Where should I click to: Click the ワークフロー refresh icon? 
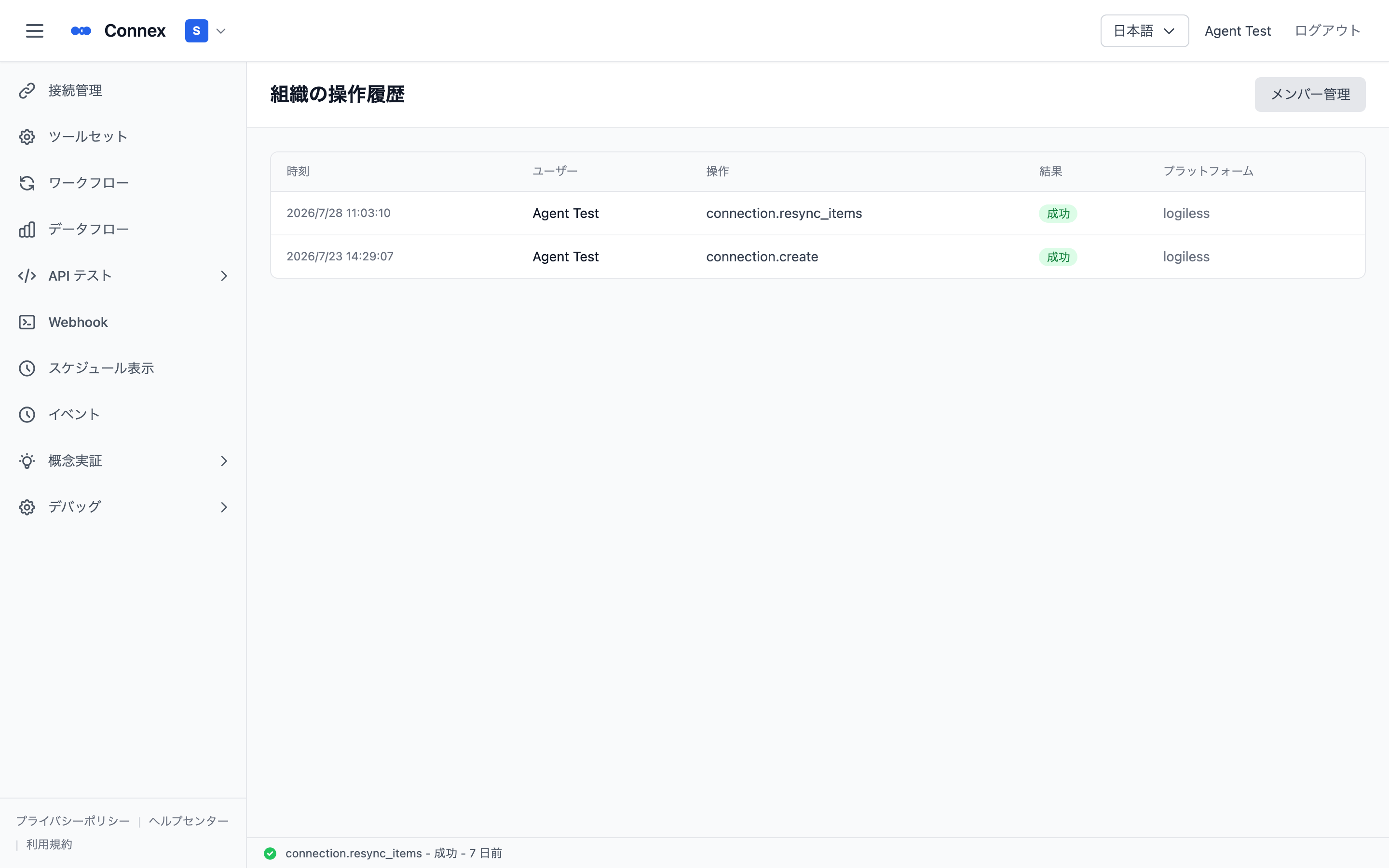pos(27,183)
